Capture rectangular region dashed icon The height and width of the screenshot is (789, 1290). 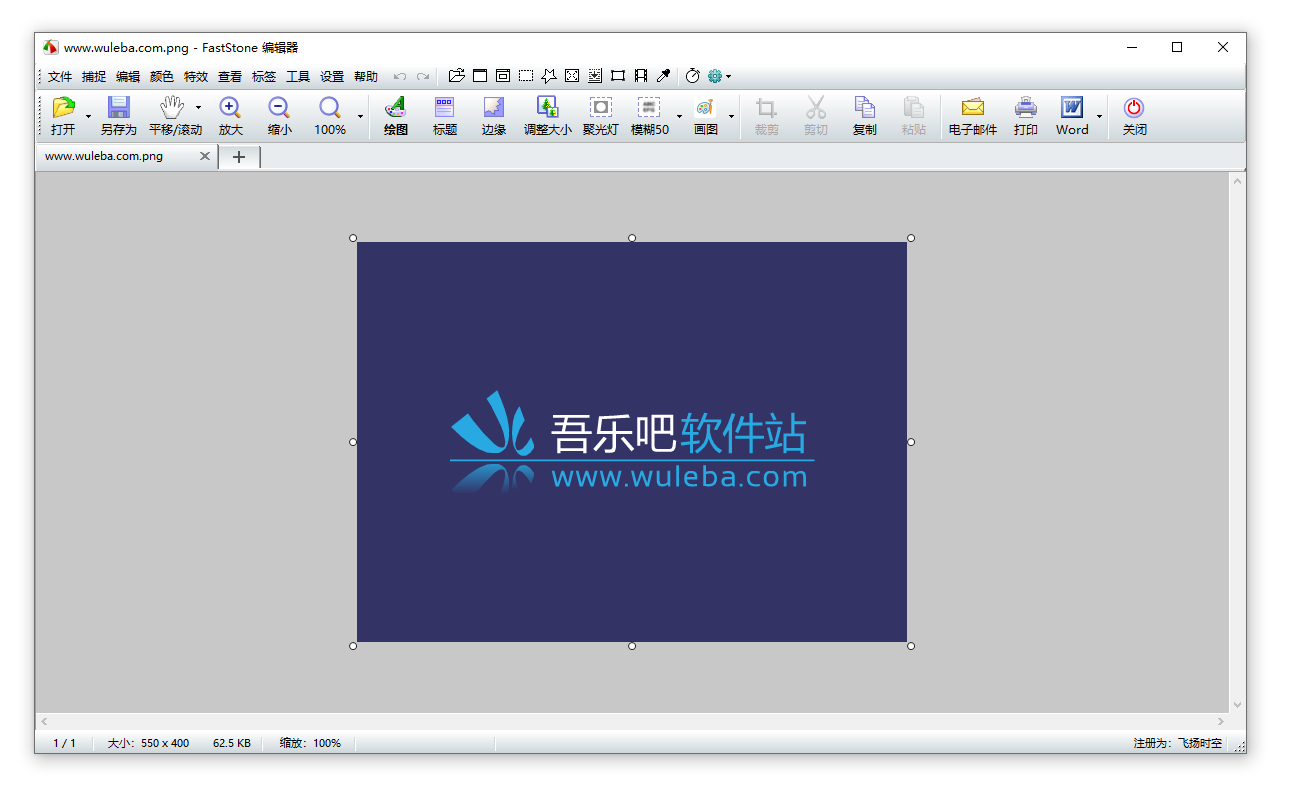526,76
